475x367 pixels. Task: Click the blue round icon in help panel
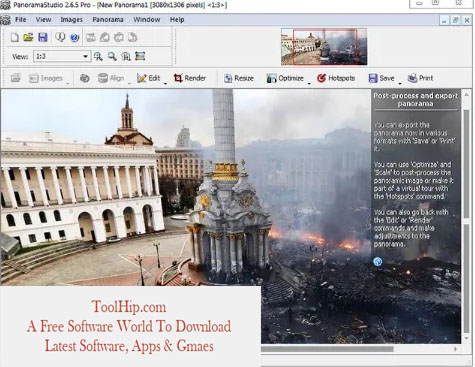click(x=377, y=261)
